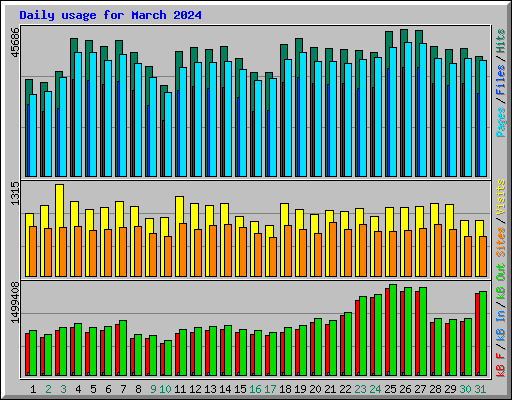The width and height of the screenshot is (512, 400).
Task: Click day label 13 on the axis
Action: (x=210, y=389)
